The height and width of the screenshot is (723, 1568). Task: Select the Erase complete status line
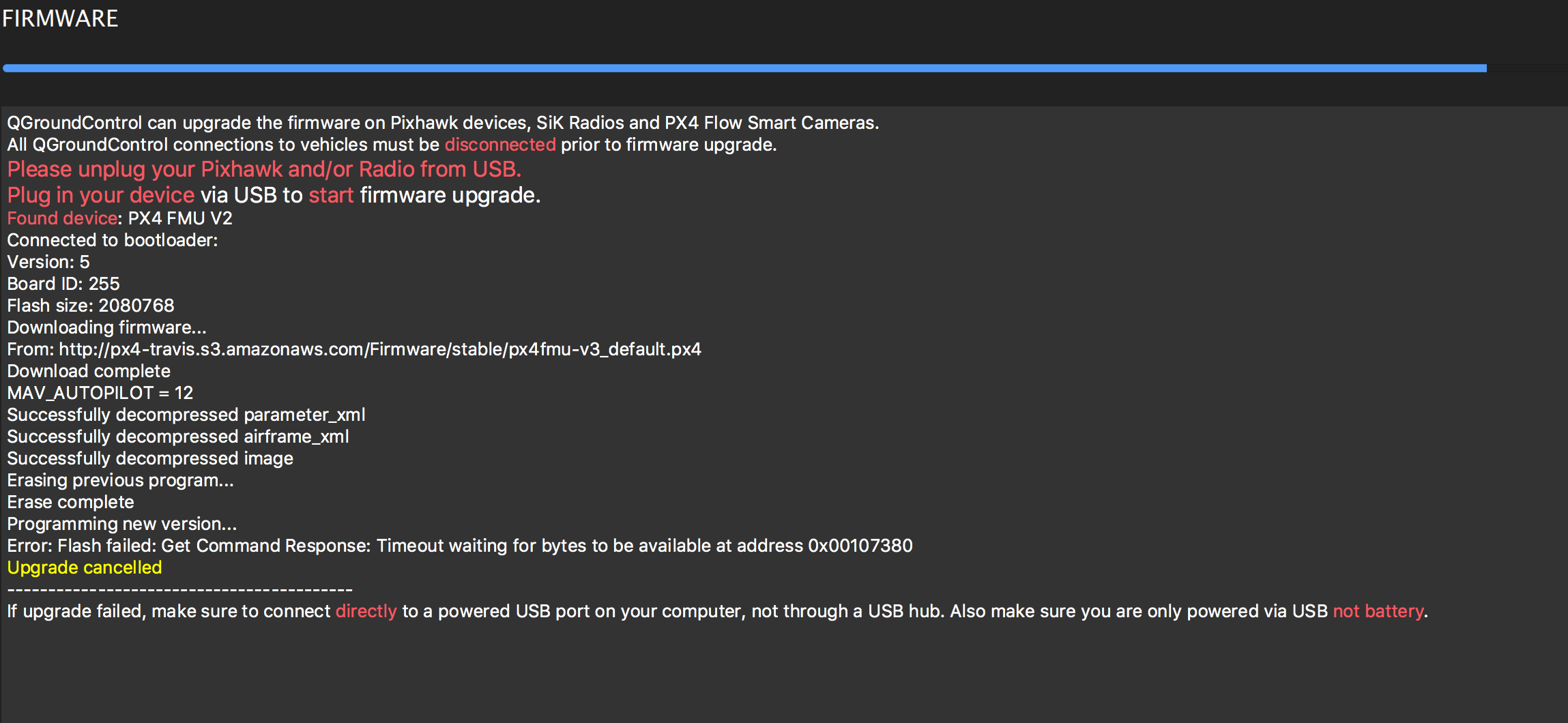coord(70,501)
